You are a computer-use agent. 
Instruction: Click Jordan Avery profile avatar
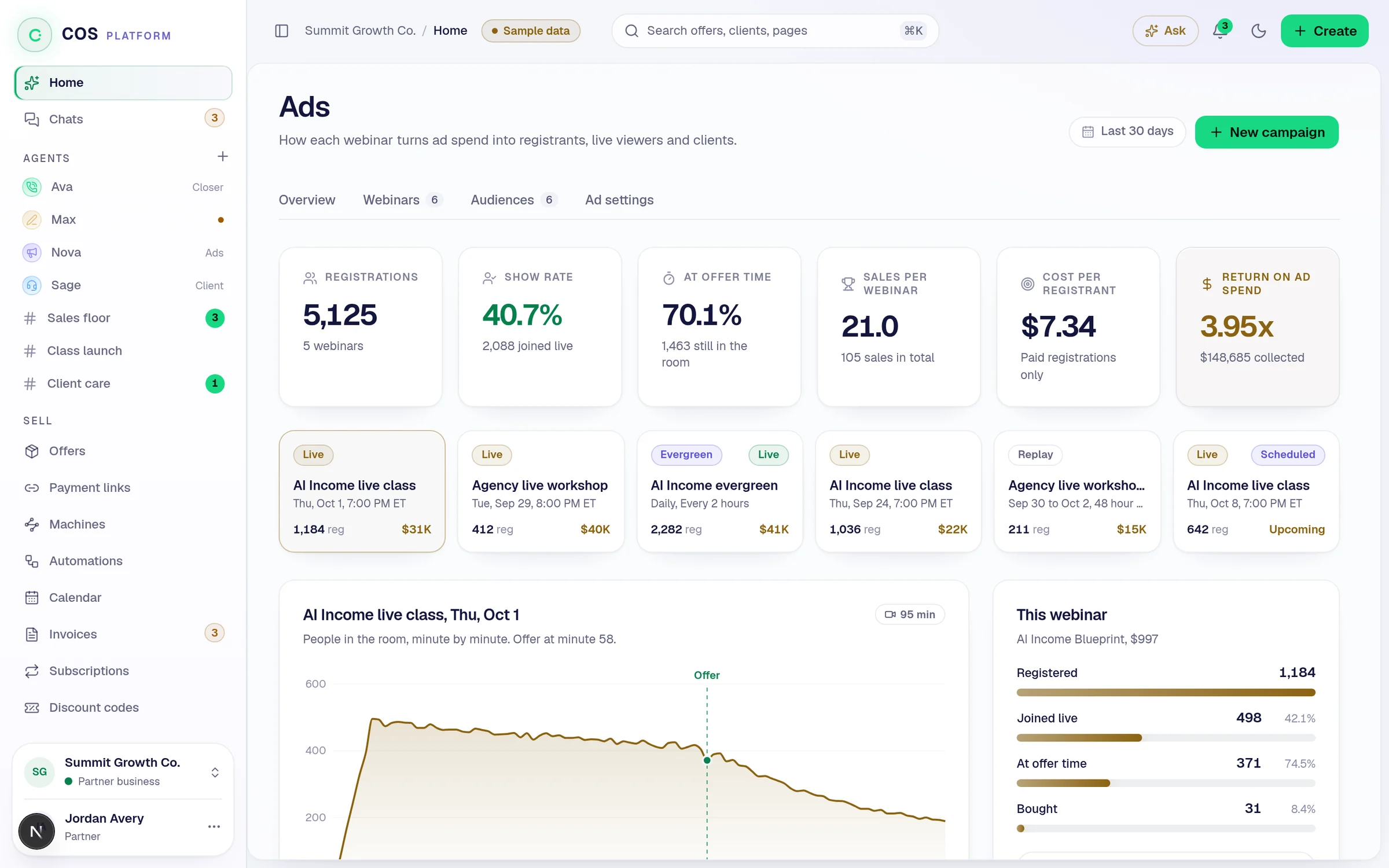click(x=36, y=831)
